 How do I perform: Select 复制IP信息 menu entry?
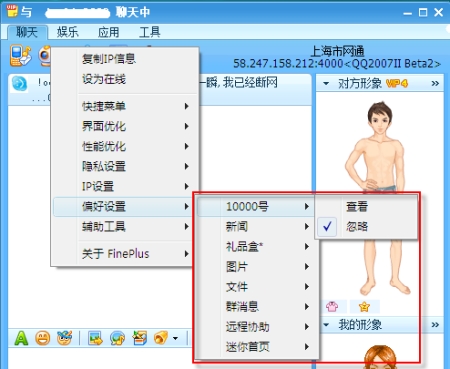click(109, 59)
